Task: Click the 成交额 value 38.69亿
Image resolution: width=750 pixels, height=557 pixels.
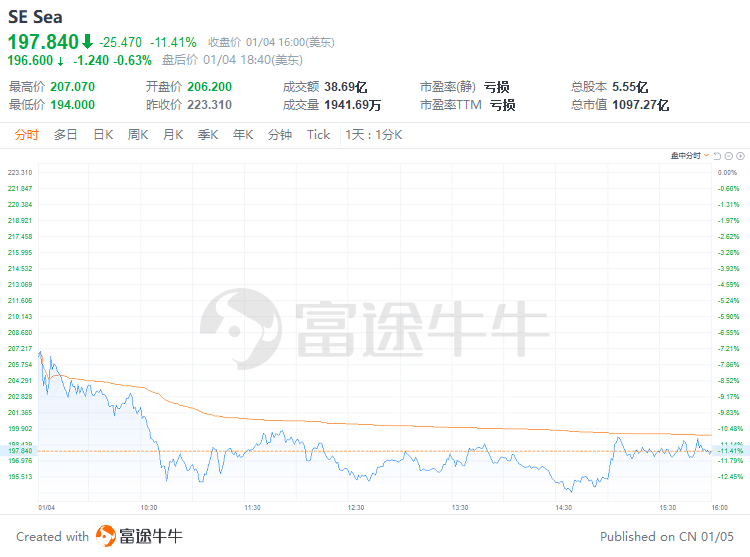Action: [346, 87]
